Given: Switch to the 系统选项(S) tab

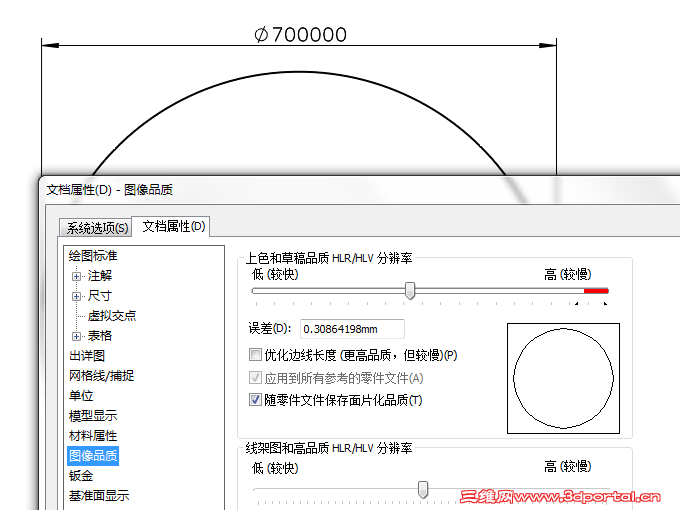Looking at the screenshot, I should click(95, 228).
